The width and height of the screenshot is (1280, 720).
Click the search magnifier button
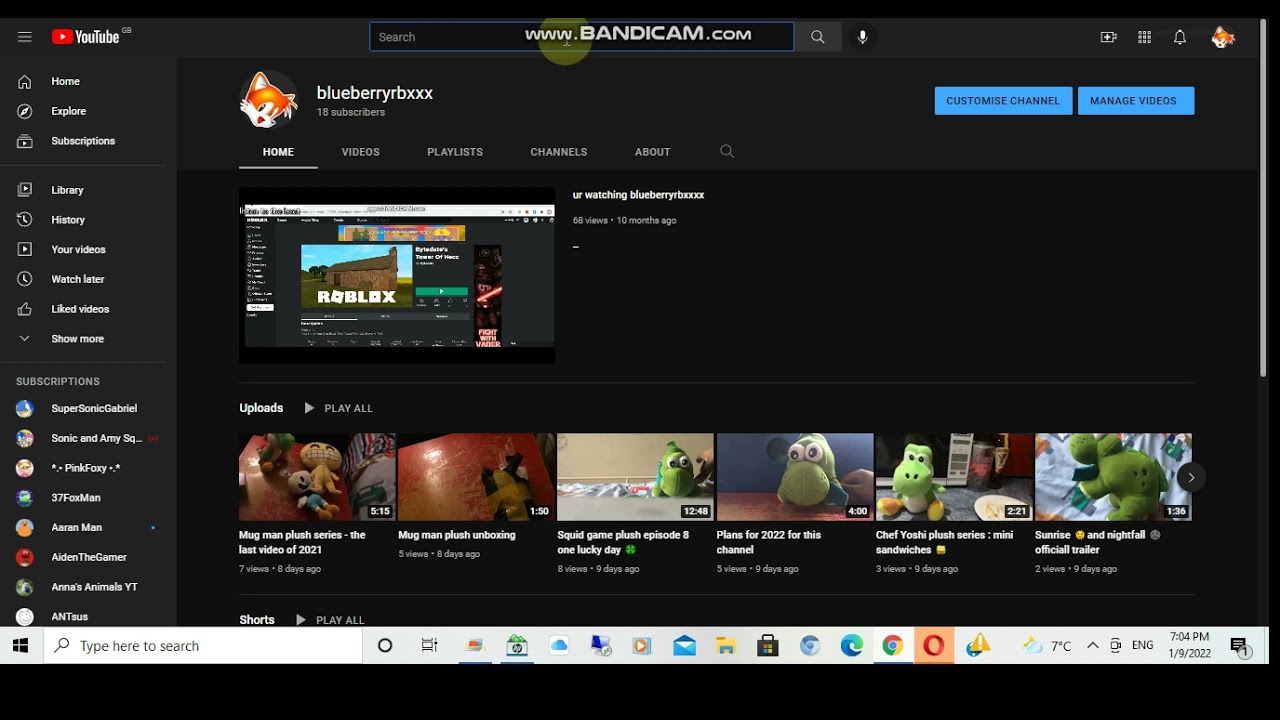(x=818, y=37)
